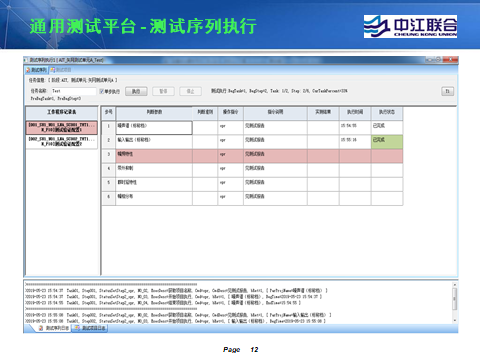Click the parameter name cell in row 2

click(154, 142)
